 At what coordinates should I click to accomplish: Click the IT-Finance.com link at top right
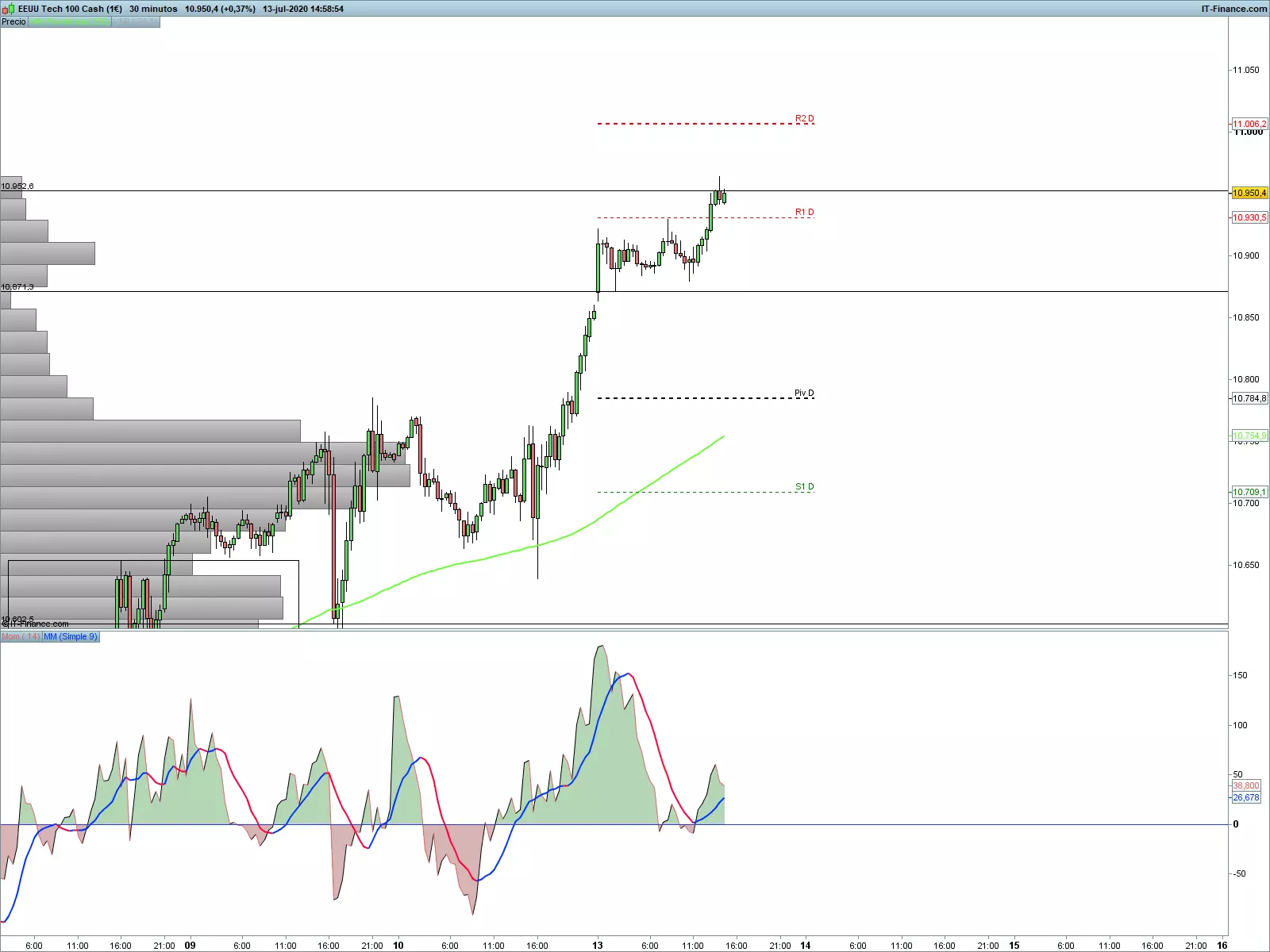[1233, 9]
